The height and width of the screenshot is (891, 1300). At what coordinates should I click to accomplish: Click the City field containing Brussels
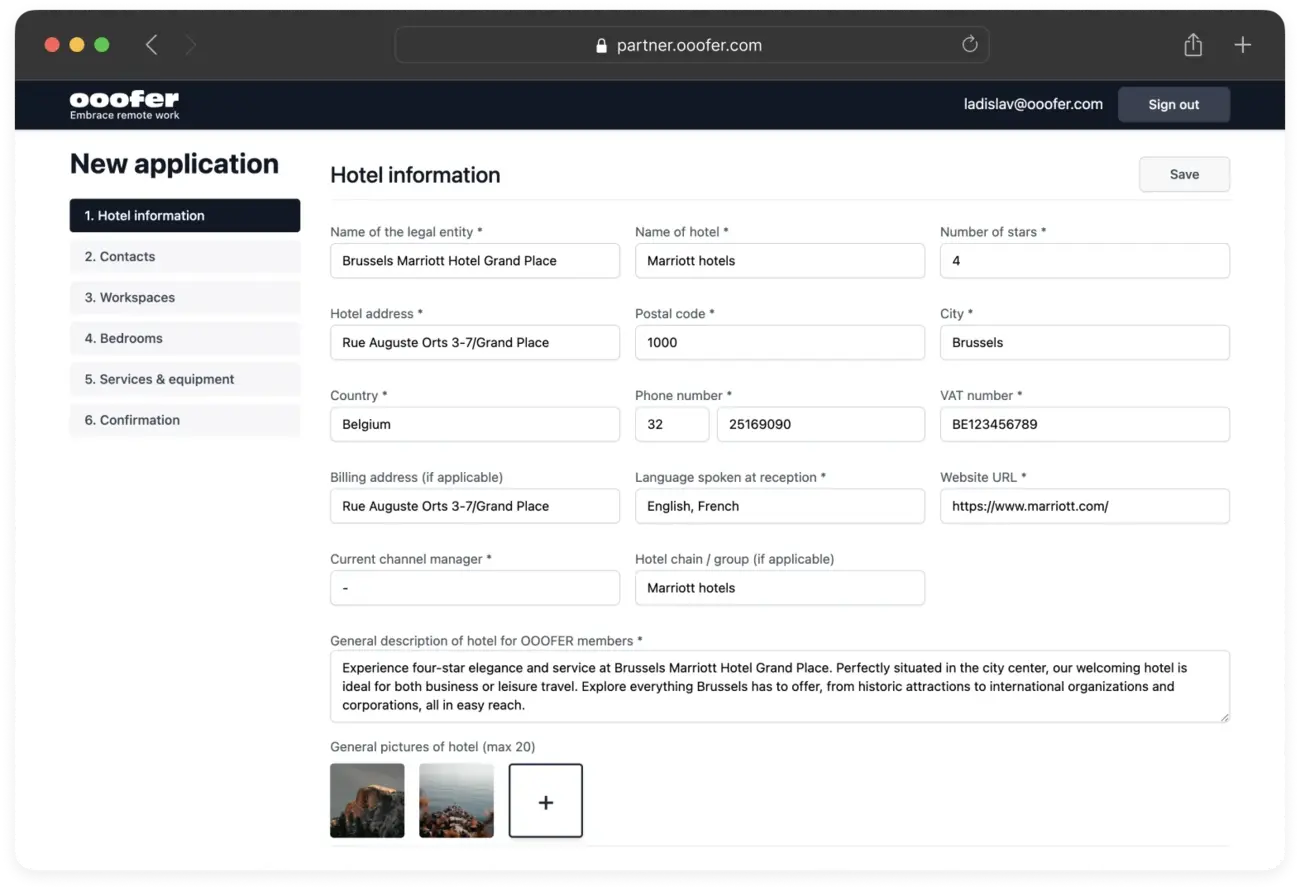1085,342
